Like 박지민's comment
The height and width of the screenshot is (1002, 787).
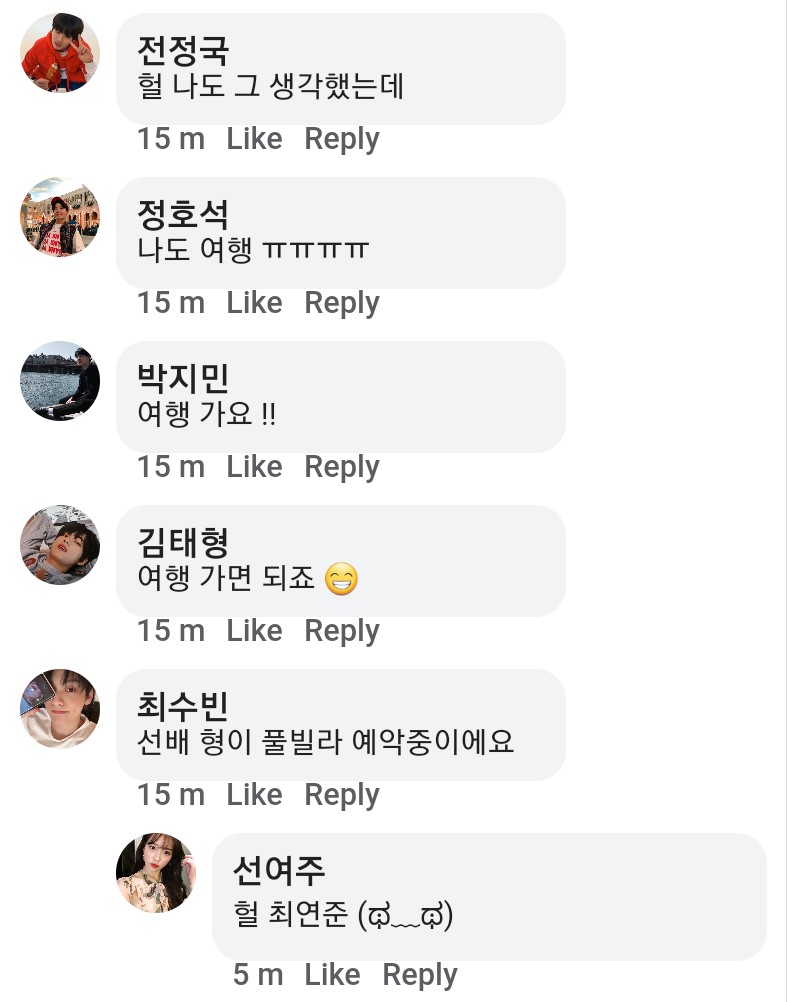254,467
